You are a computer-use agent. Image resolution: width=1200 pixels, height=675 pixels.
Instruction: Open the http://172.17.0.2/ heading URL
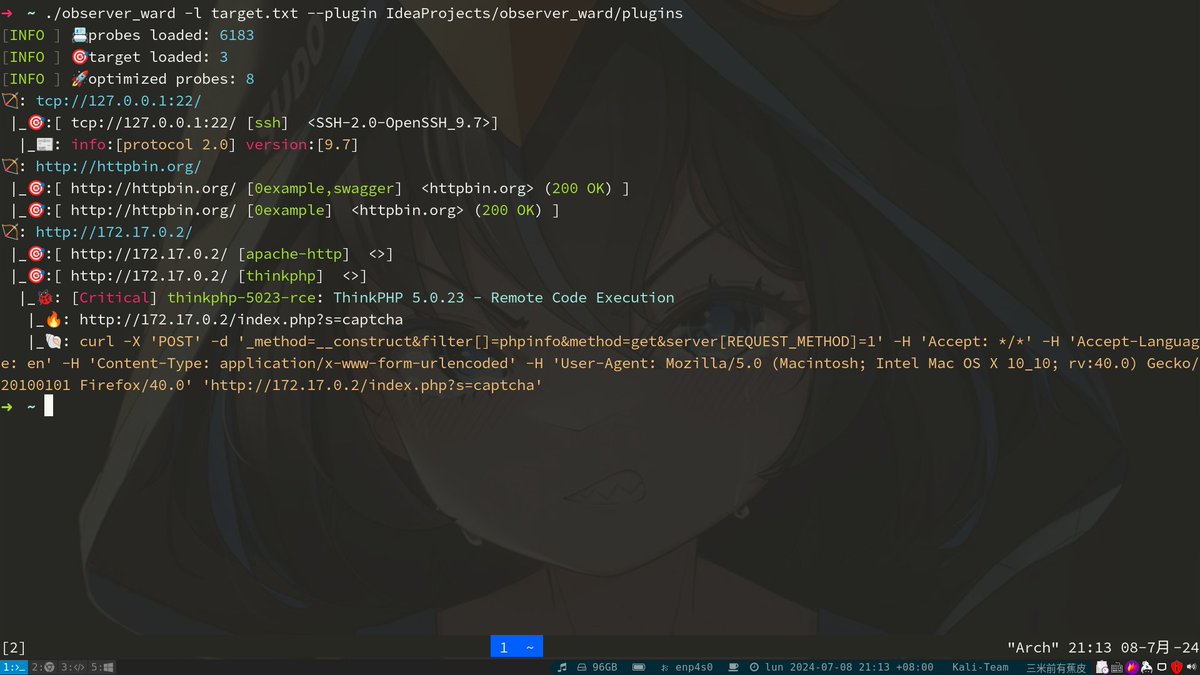pos(115,232)
